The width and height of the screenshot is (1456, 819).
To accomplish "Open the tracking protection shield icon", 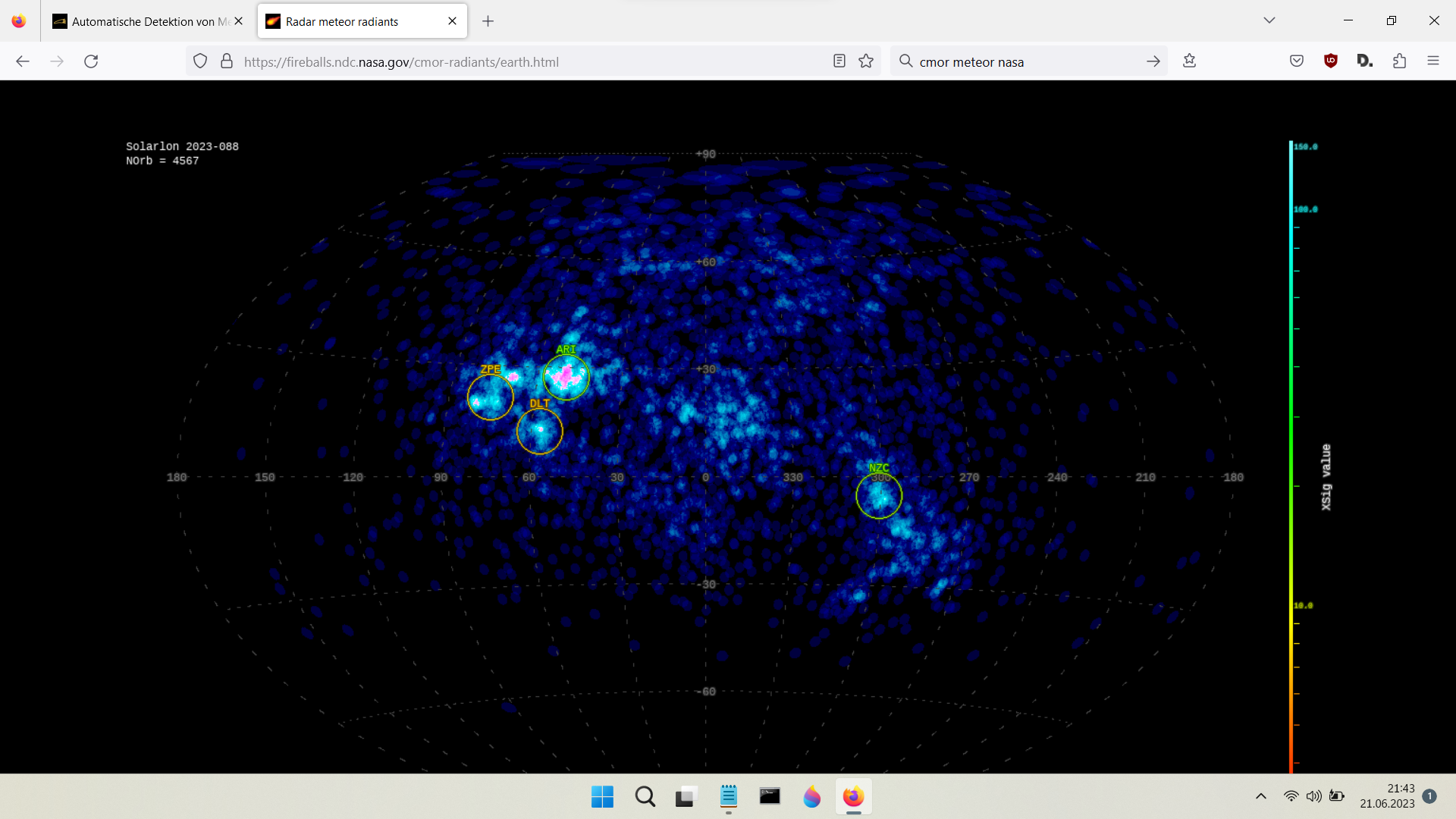I will coord(200,61).
